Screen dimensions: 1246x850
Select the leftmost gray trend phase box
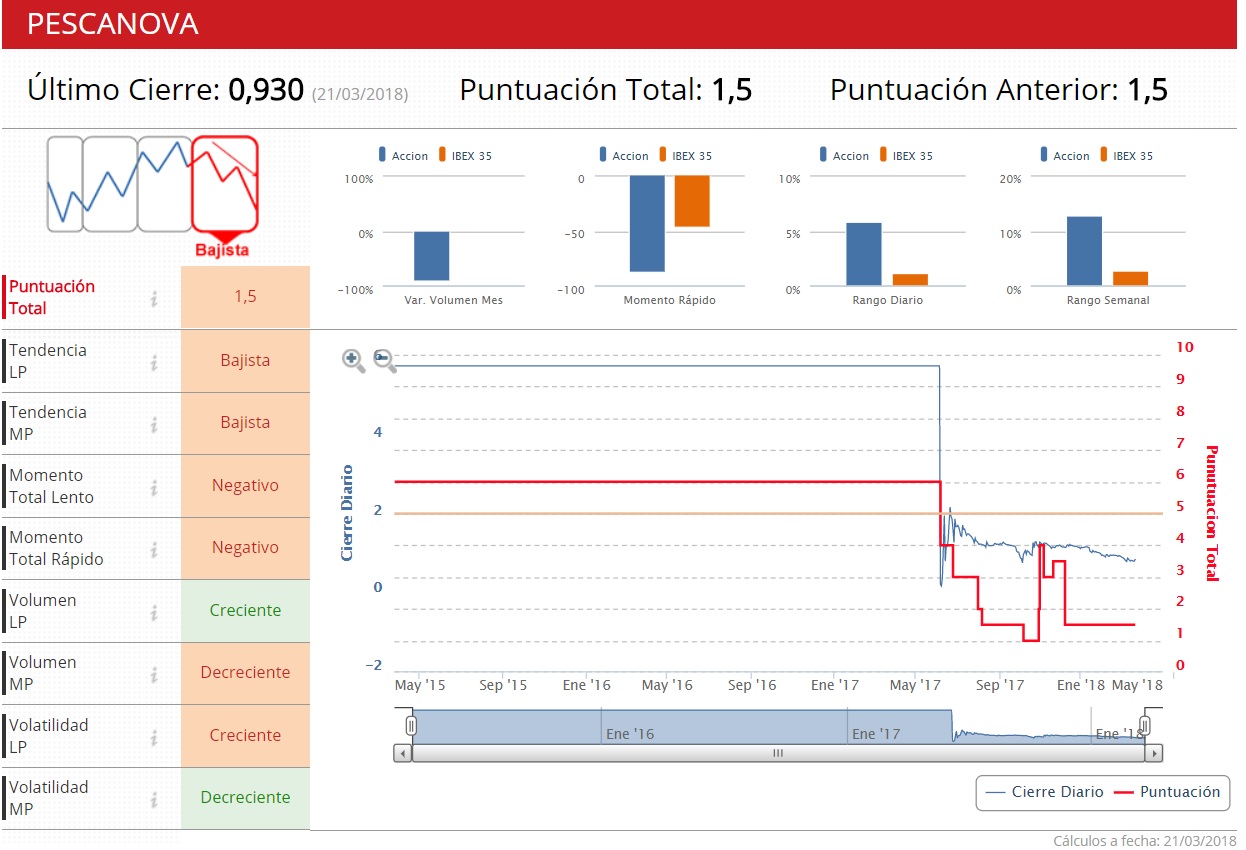(64, 184)
